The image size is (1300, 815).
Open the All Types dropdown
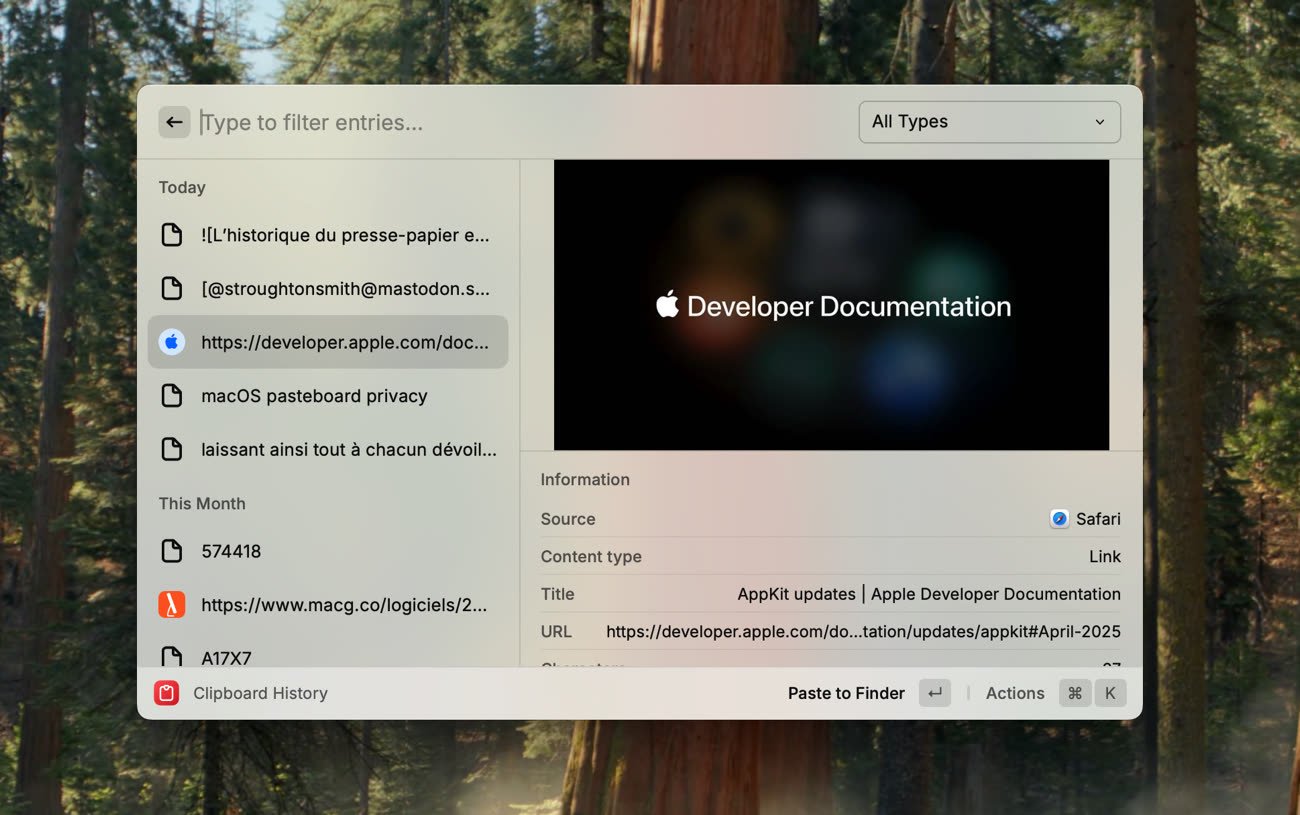point(989,122)
